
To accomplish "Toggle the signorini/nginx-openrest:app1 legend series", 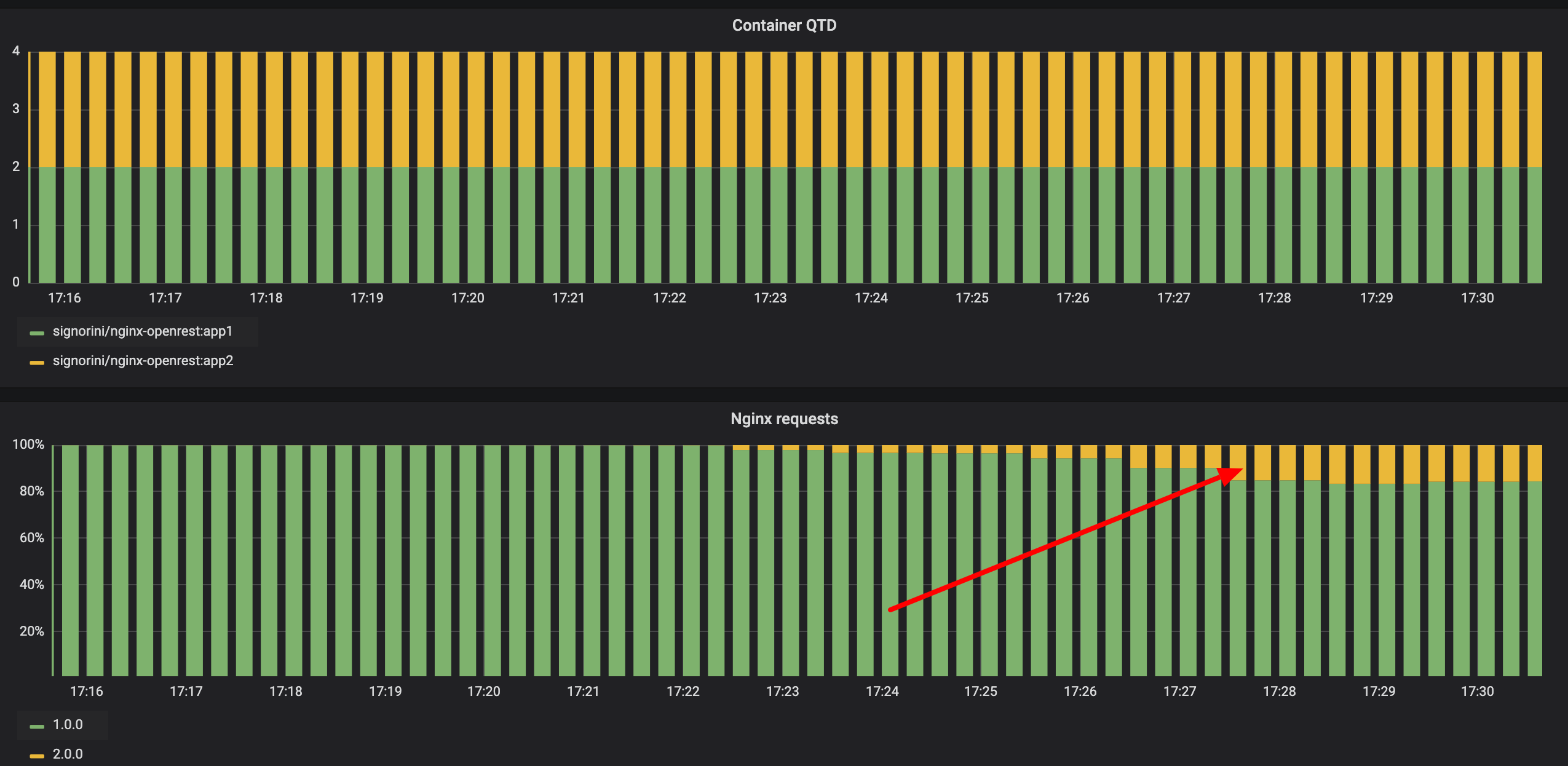I will pyautogui.click(x=143, y=331).
